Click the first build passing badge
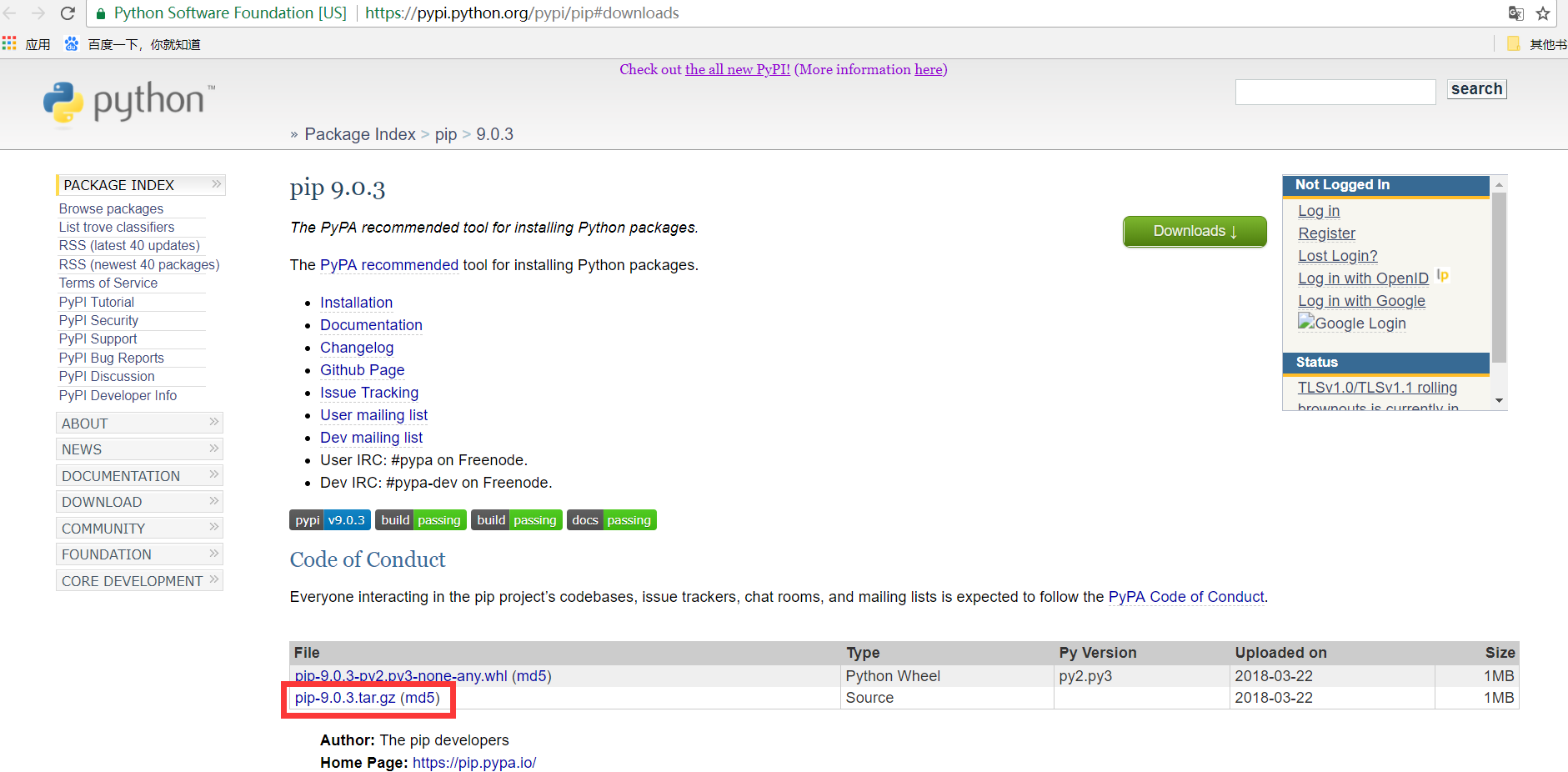 pos(421,520)
